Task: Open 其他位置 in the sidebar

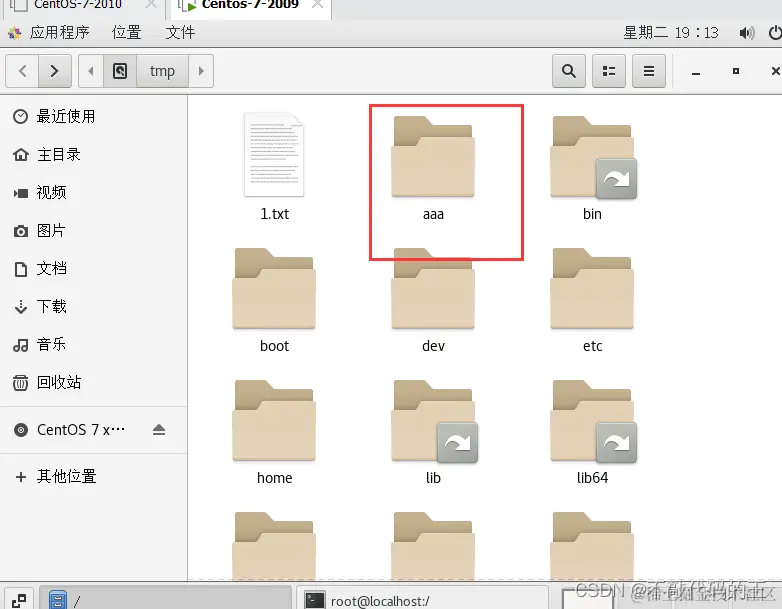Action: pos(94,476)
